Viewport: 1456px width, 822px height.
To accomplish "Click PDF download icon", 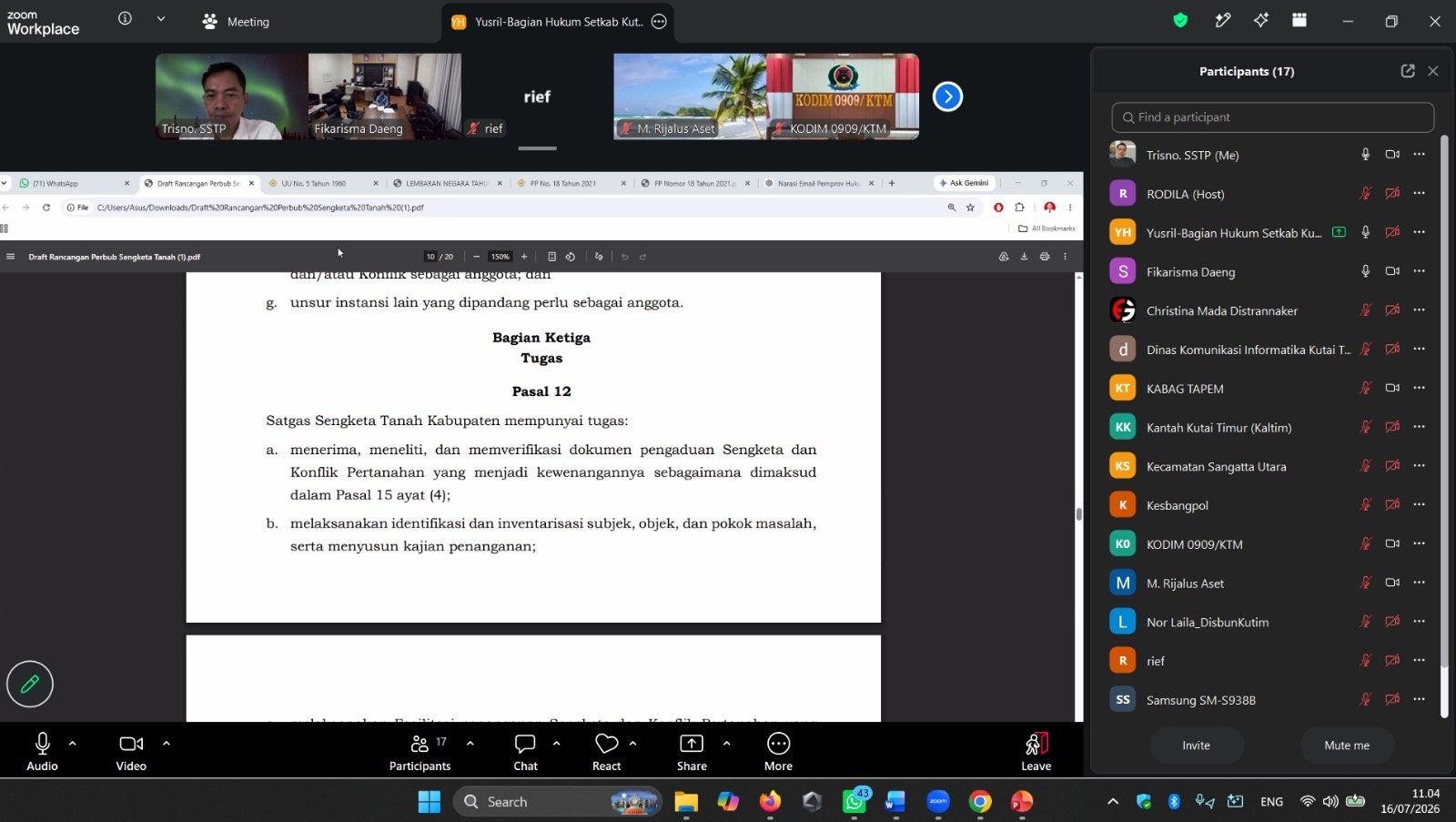I will pos(1024,257).
